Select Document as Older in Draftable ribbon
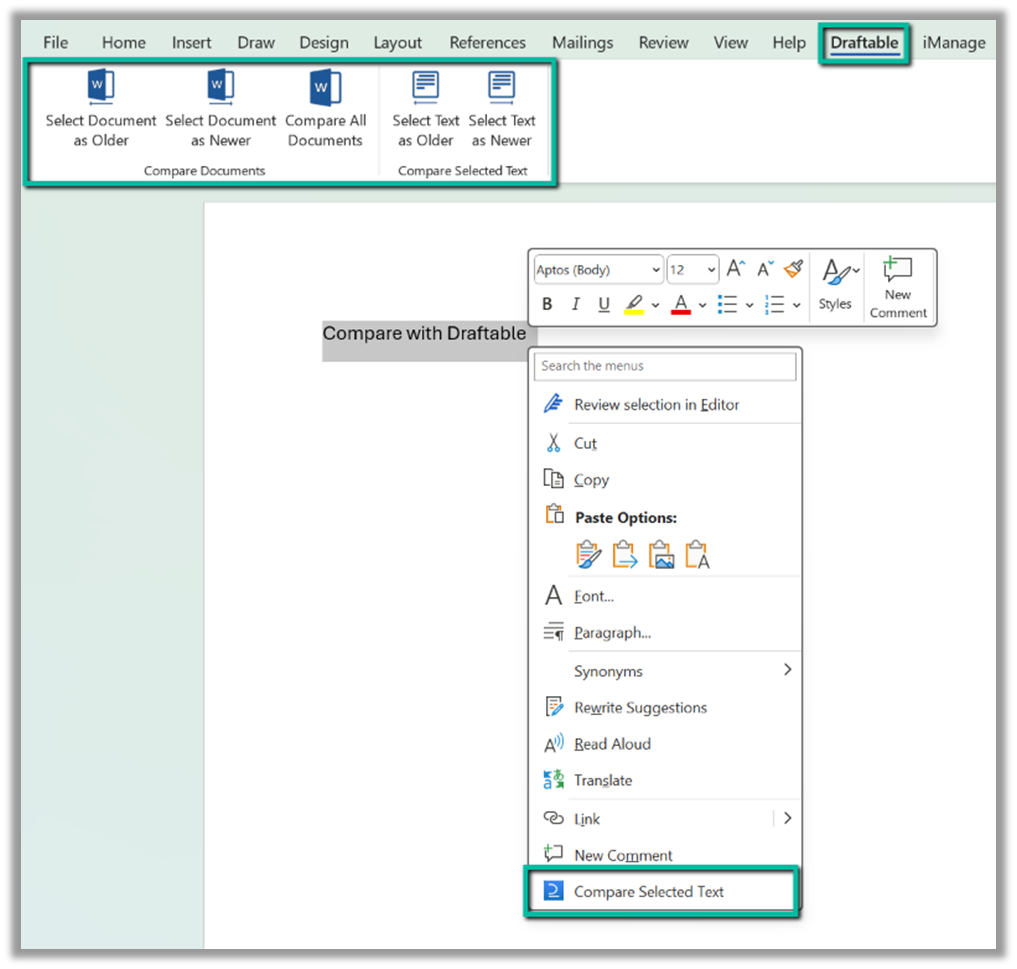 [100, 110]
